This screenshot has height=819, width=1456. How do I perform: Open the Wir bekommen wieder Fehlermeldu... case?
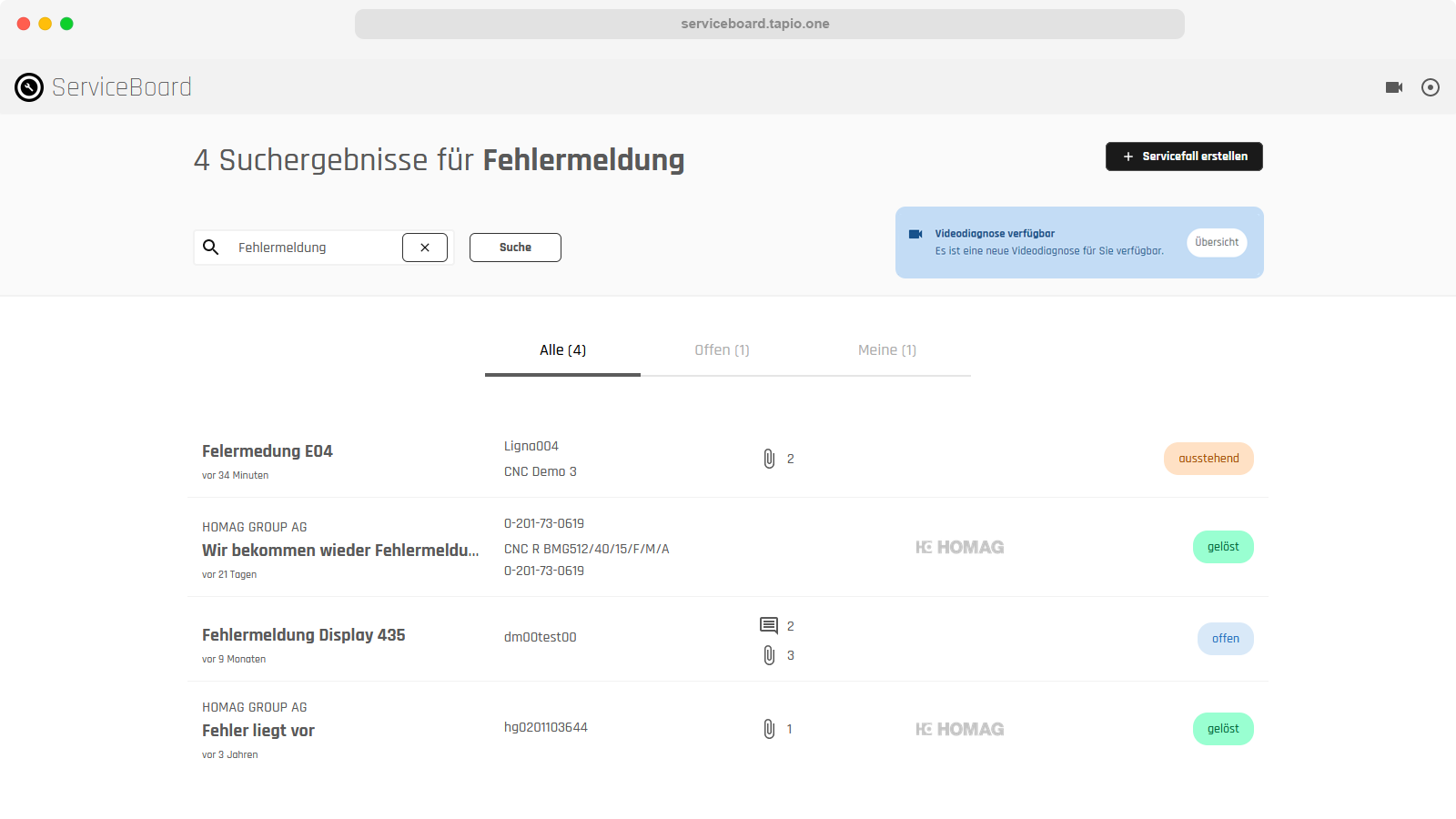point(340,551)
